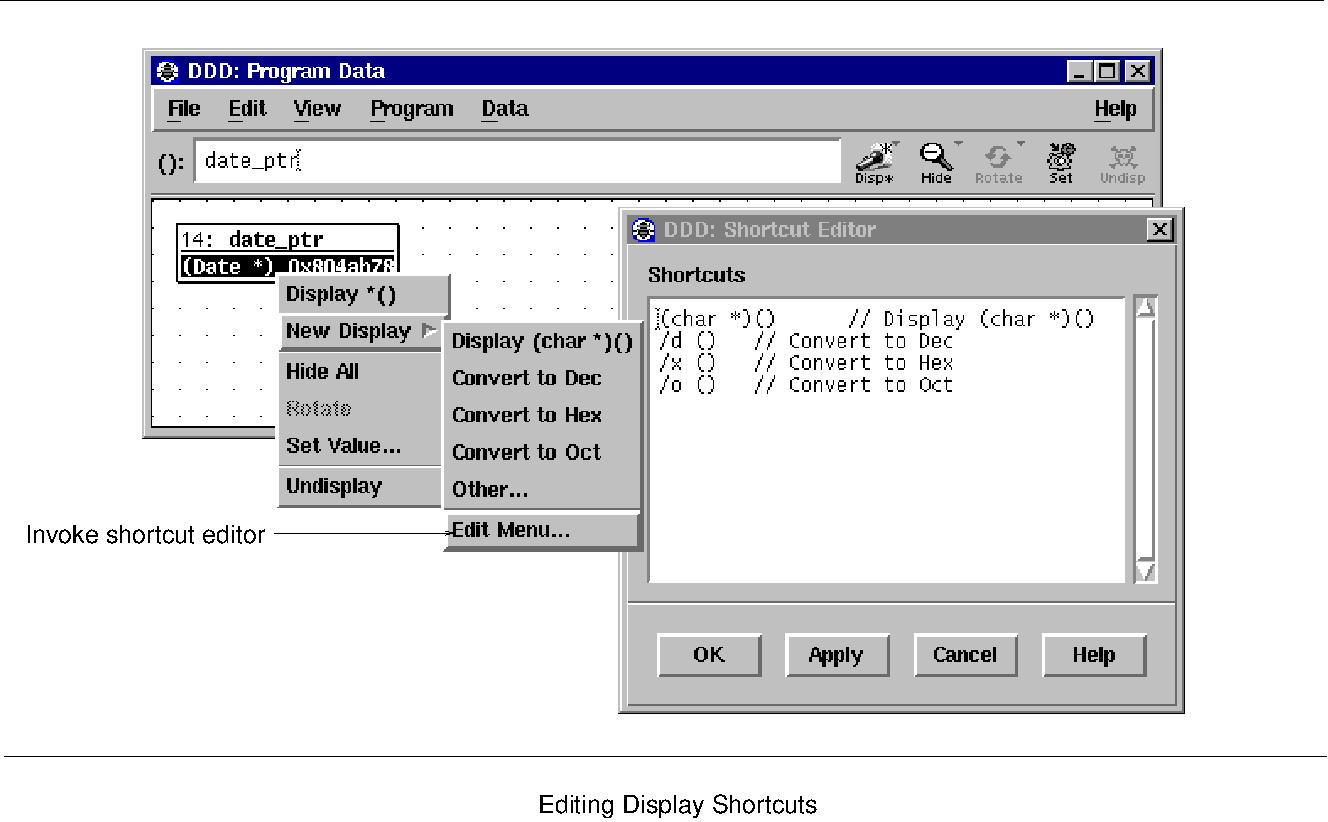
Task: Click the Undisp toolbar icon
Action: coord(1122,162)
